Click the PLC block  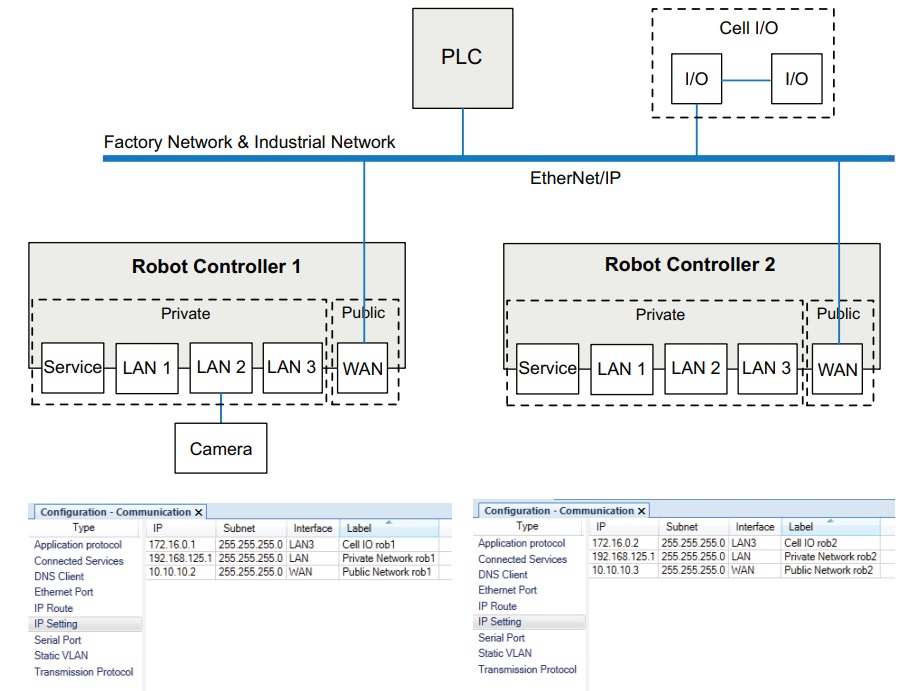tap(461, 57)
